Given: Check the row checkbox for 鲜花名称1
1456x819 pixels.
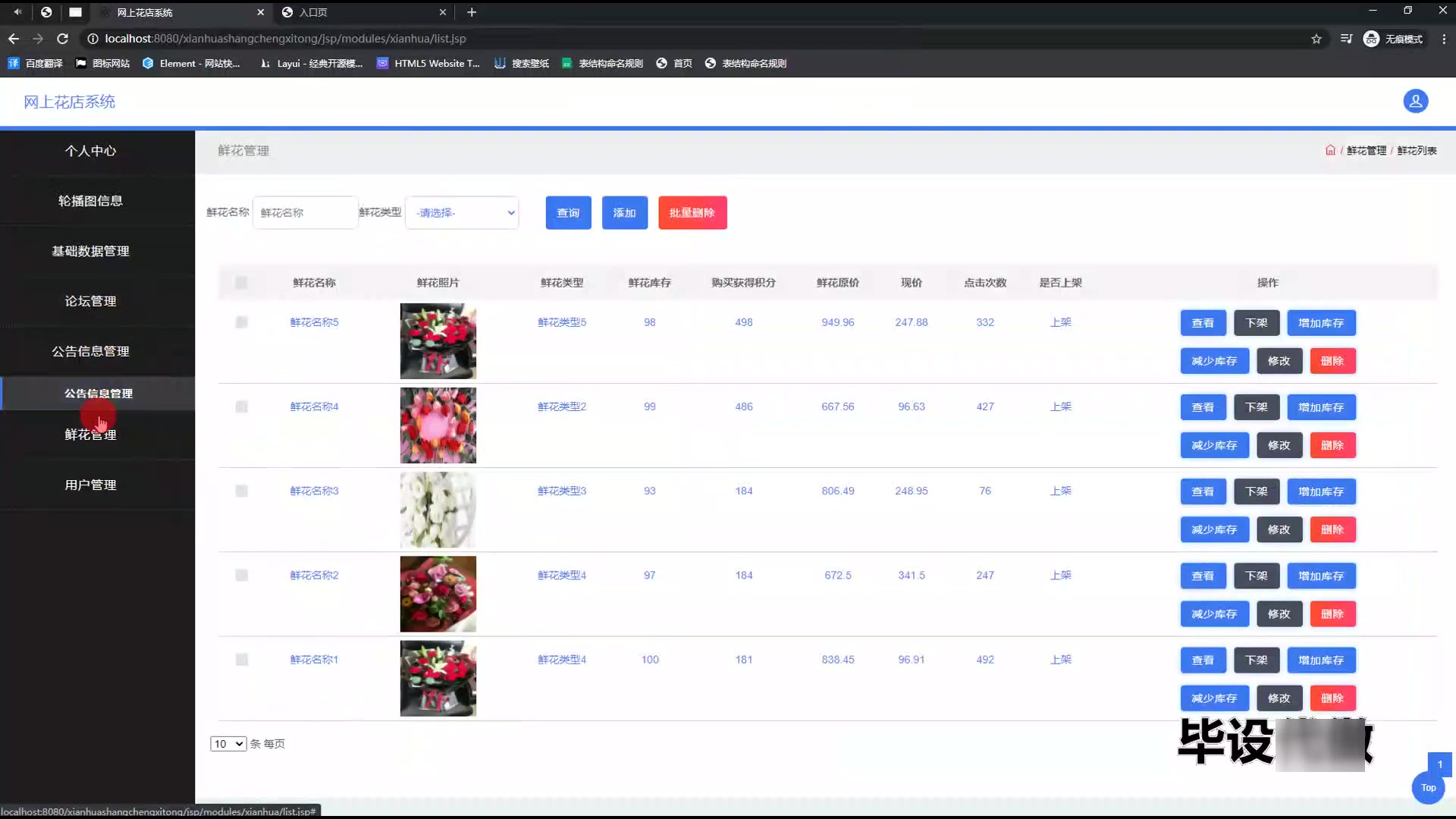Looking at the screenshot, I should pos(241,660).
